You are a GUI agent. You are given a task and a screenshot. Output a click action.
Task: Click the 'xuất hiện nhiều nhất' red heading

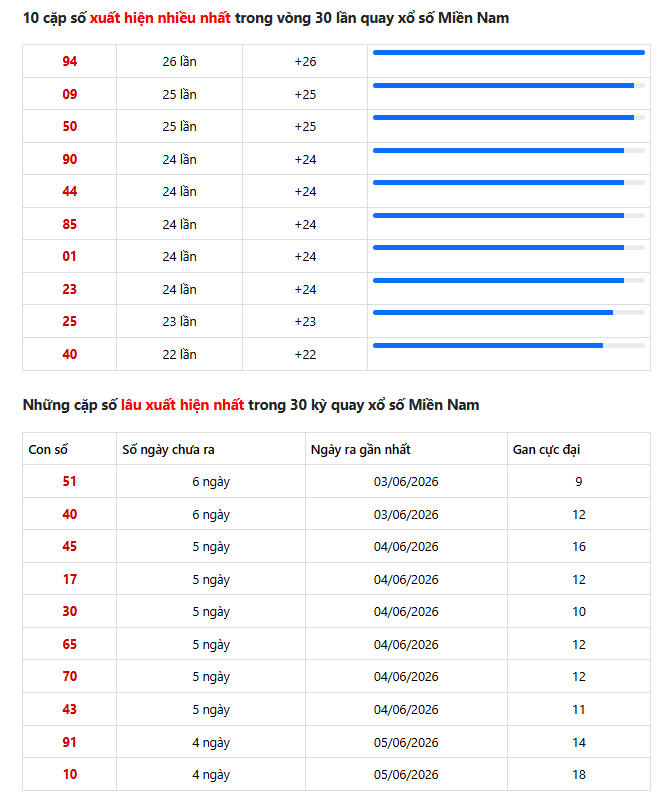160,18
